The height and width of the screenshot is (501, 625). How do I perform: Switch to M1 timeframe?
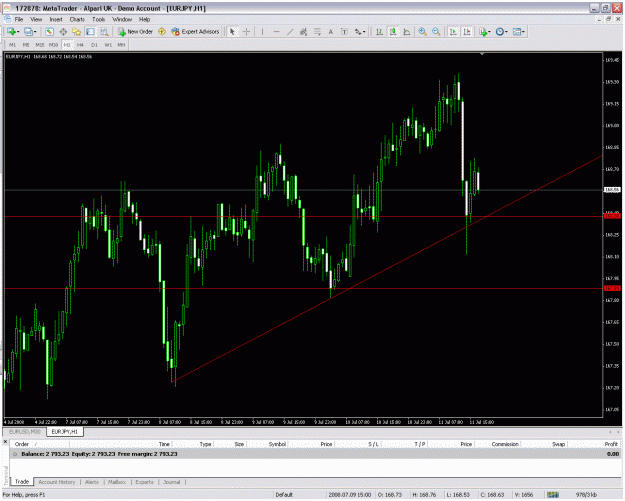tap(12, 45)
